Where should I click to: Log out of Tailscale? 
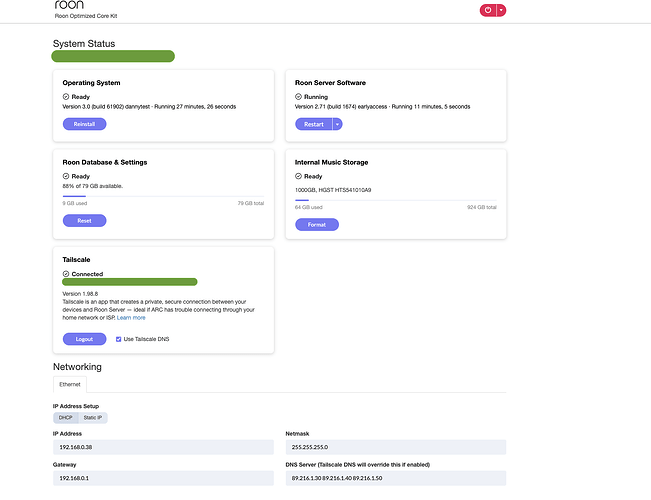(84, 339)
